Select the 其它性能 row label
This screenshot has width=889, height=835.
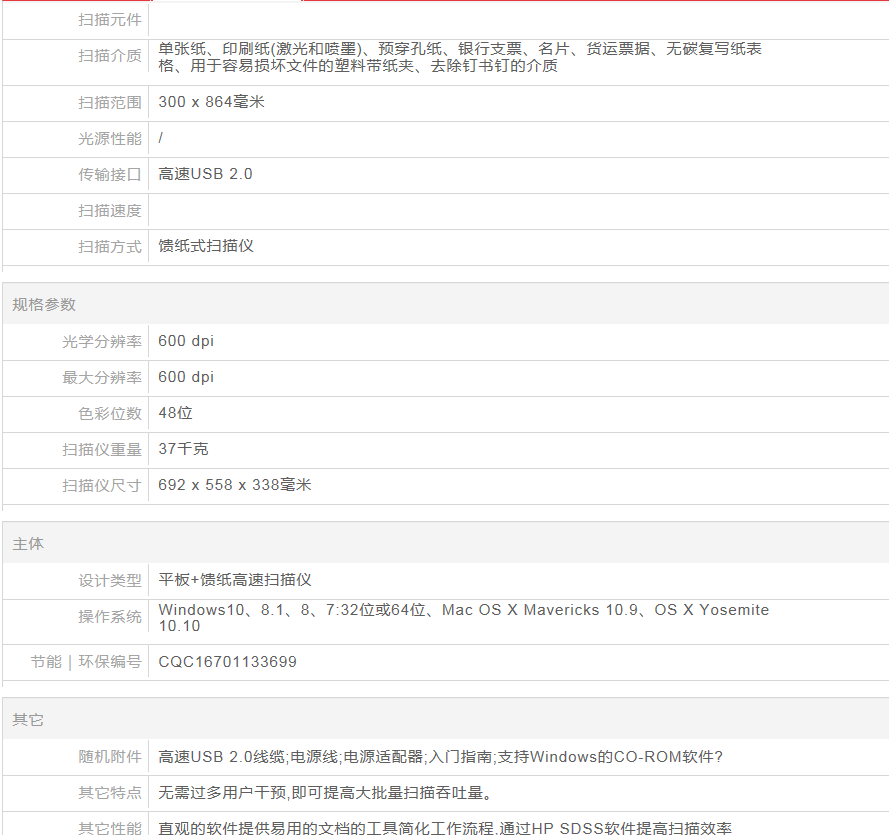click(x=110, y=828)
